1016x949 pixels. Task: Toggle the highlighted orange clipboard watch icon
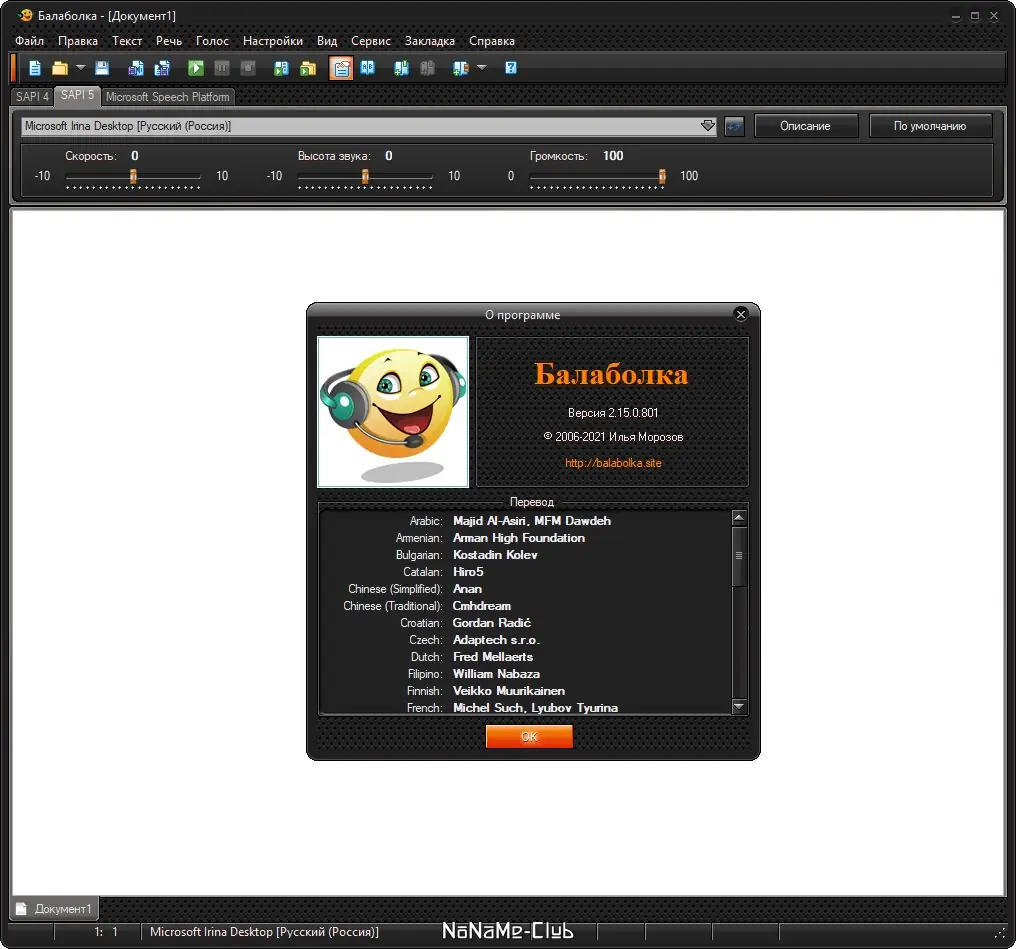[341, 68]
